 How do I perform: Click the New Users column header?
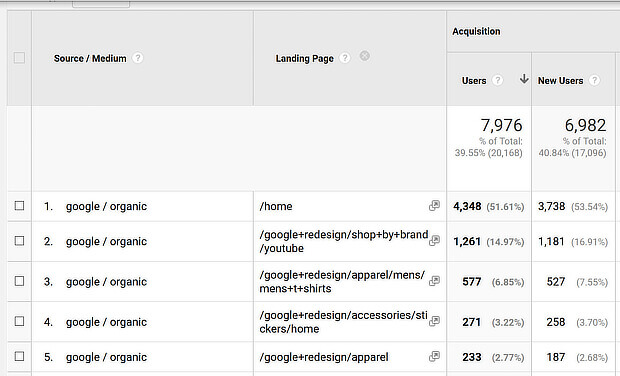click(x=560, y=81)
